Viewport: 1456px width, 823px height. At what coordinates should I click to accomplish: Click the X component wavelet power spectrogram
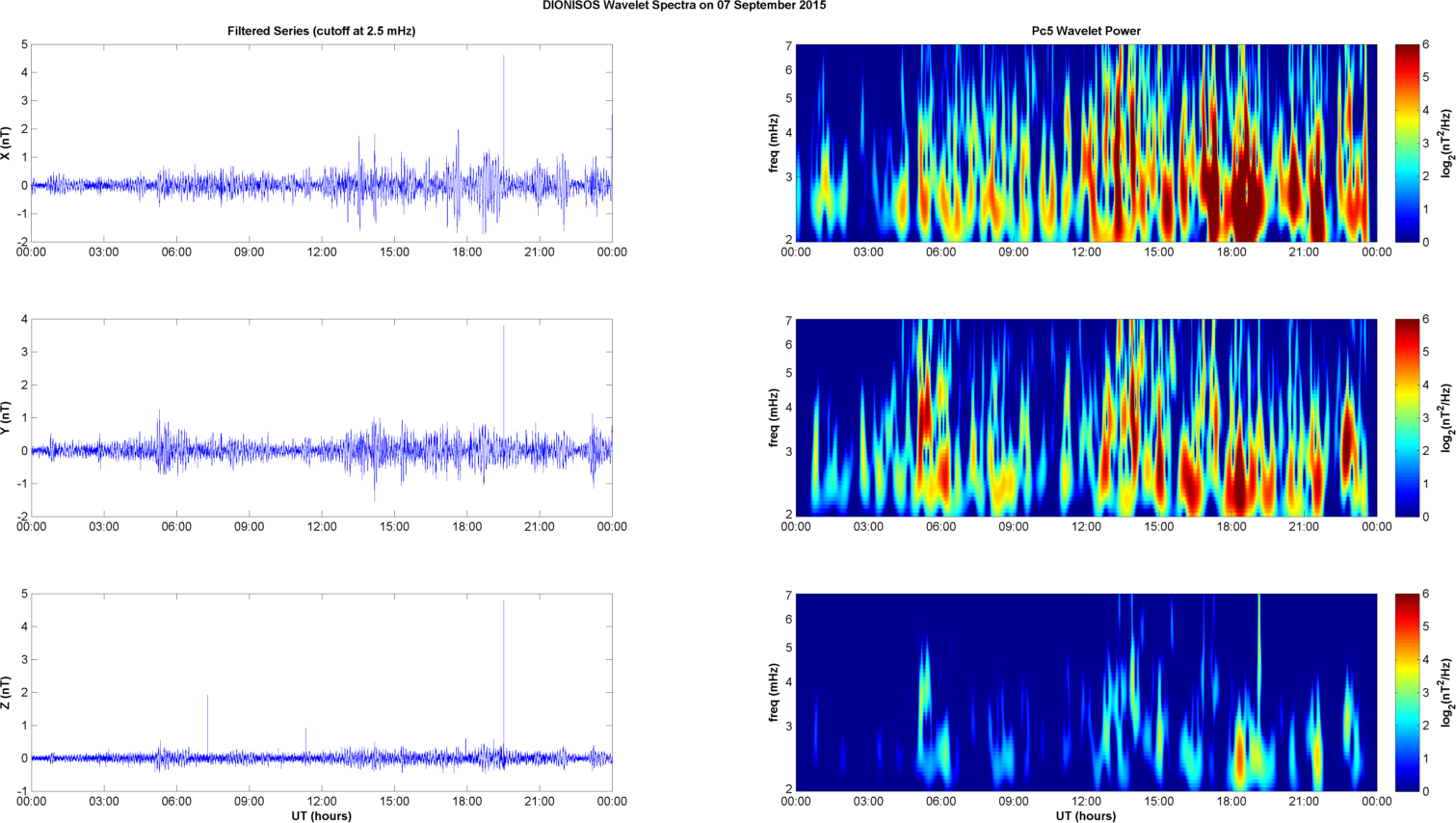pyautogui.click(x=1086, y=143)
